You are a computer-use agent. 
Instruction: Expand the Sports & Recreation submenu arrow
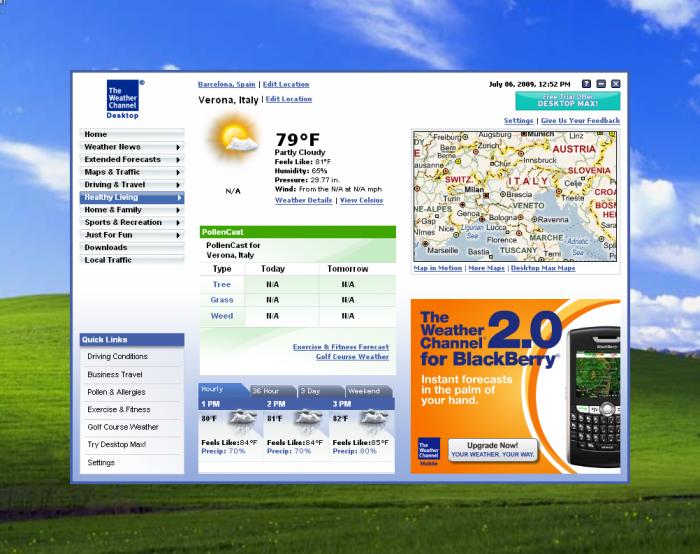point(178,222)
